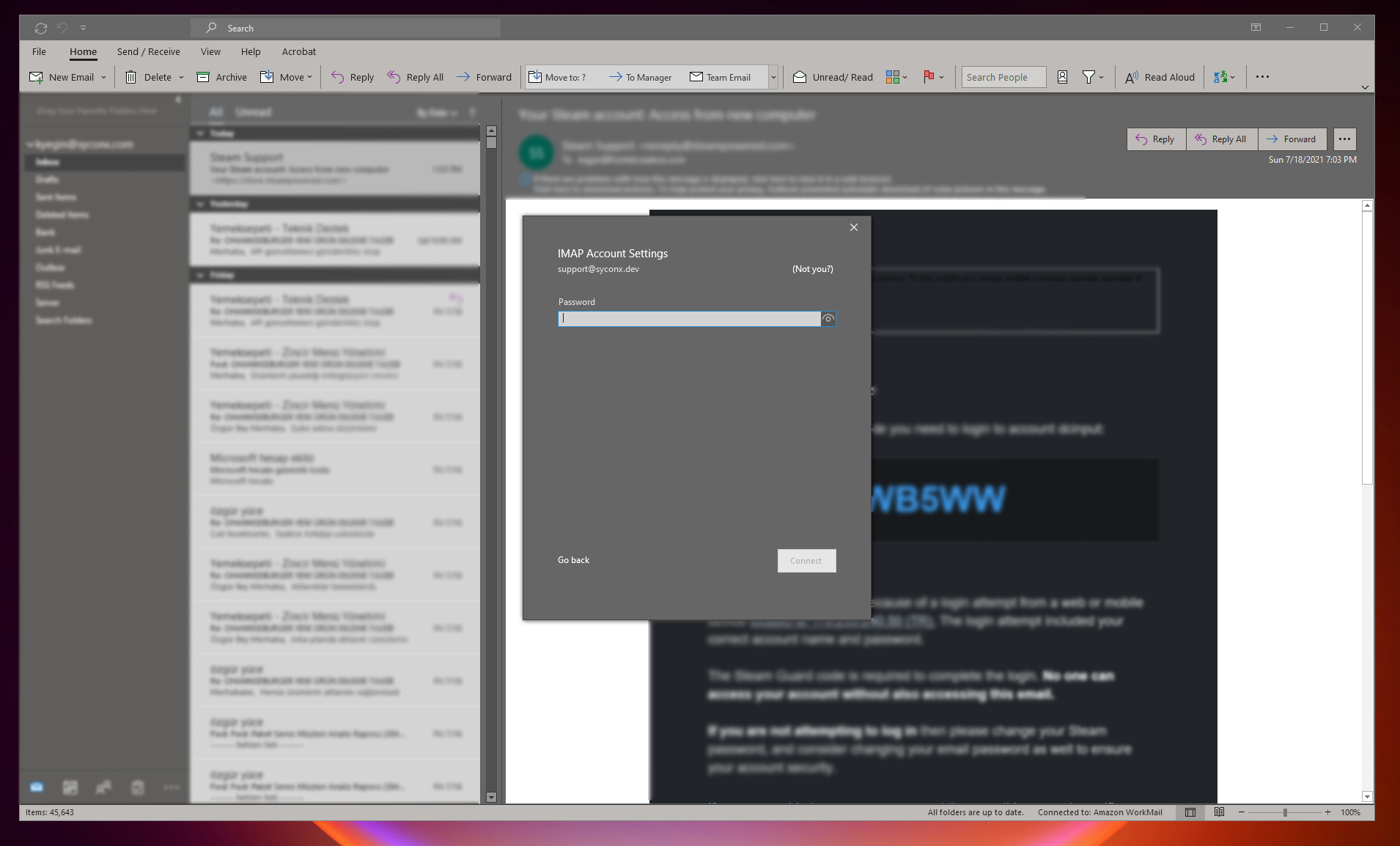Open the reading pane more actions ellipsis

click(x=1344, y=139)
